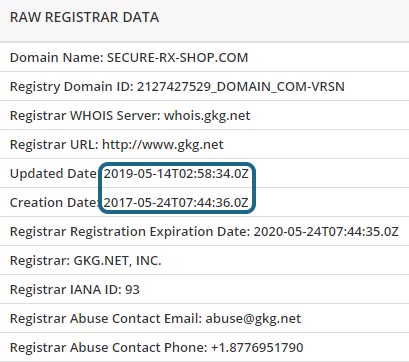Select the 2017-05-24T07:44:36.0Z creation timestamp

(x=176, y=203)
